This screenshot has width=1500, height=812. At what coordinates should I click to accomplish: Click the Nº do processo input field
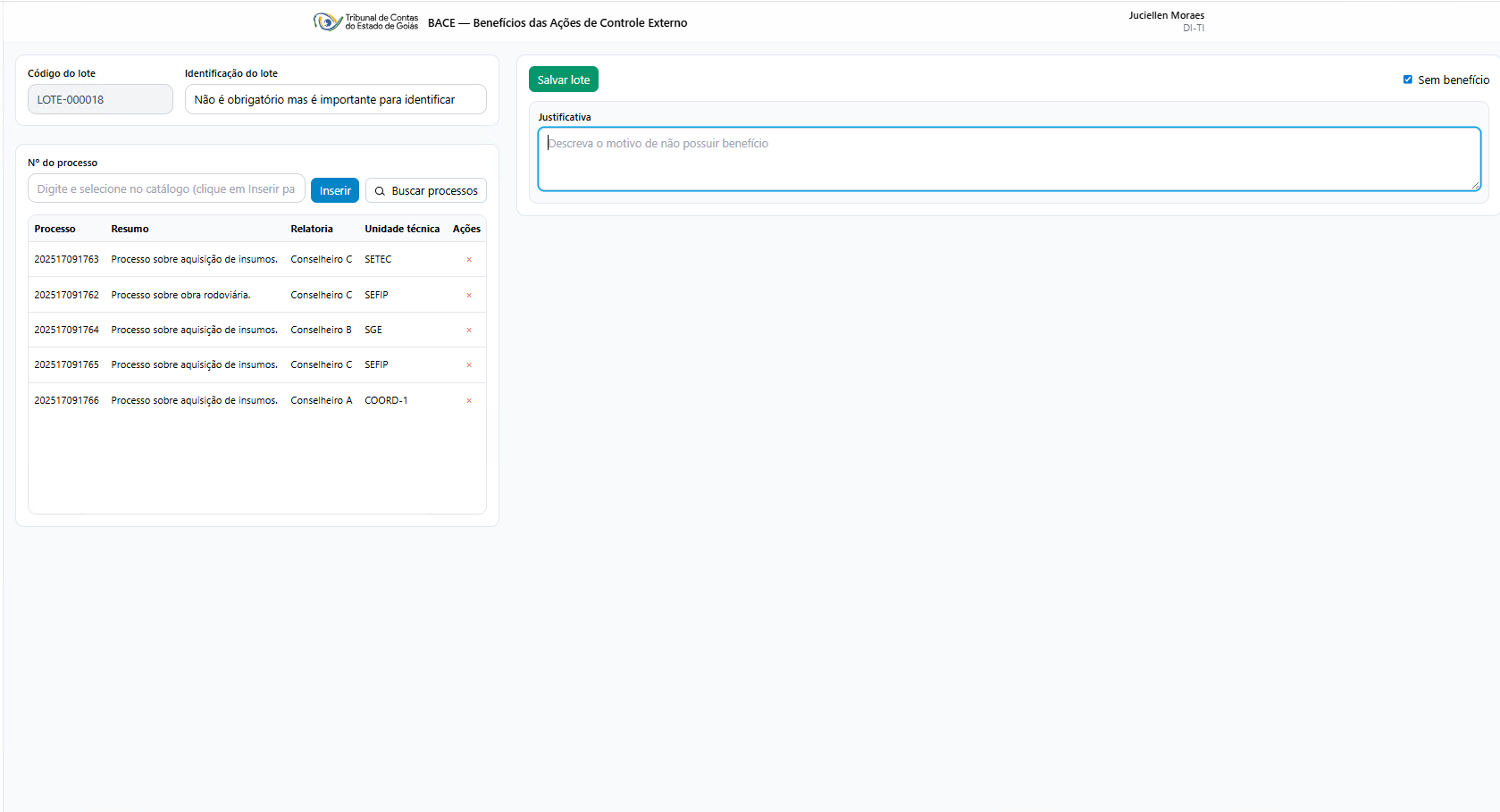pyautogui.click(x=166, y=189)
